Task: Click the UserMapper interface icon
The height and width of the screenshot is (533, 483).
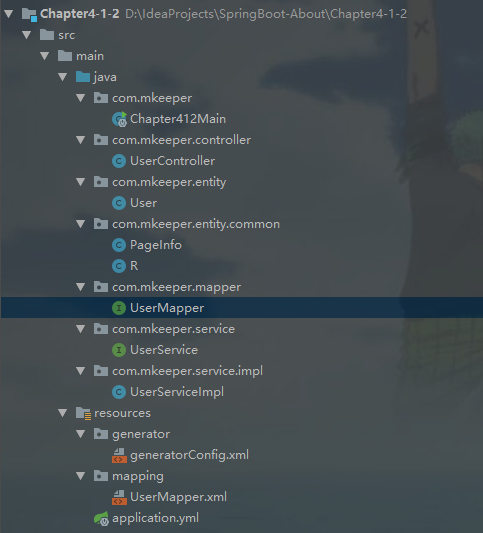Action: (x=119, y=308)
